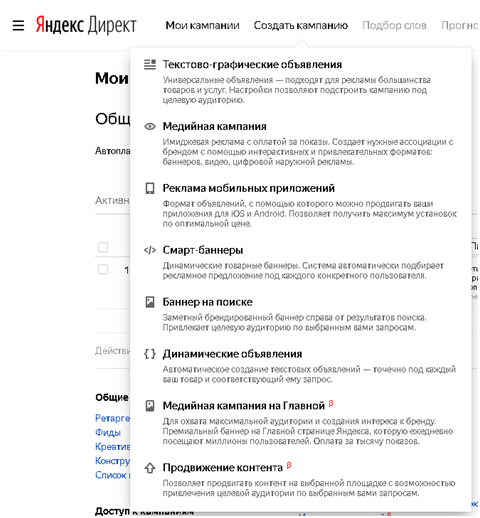Image resolution: width=480 pixels, height=518 pixels.
Task: Choose Реклама мобильных приложений option
Action: (249, 188)
